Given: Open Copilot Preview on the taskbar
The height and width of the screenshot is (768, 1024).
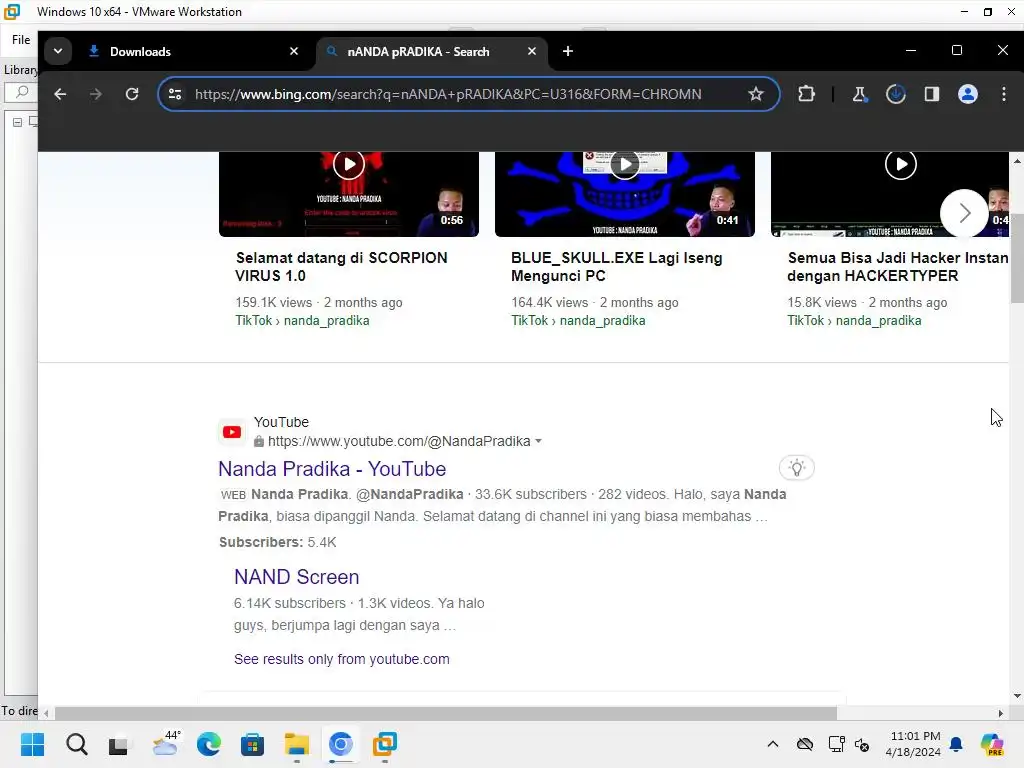Looking at the screenshot, I should tap(991, 744).
